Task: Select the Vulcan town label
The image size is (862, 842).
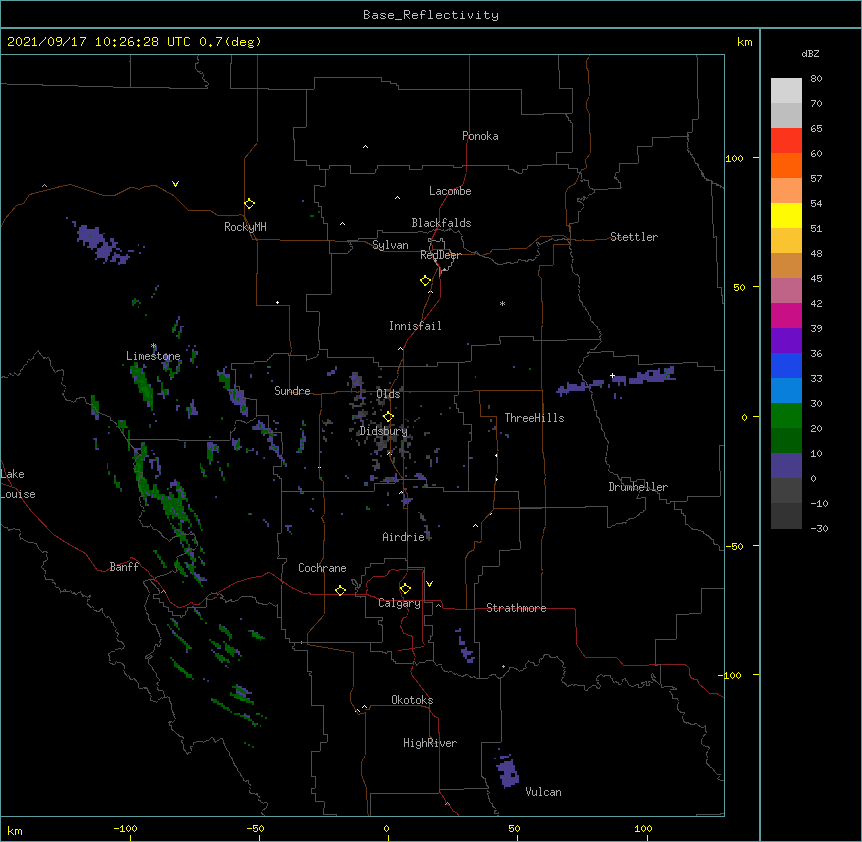Action: (543, 792)
